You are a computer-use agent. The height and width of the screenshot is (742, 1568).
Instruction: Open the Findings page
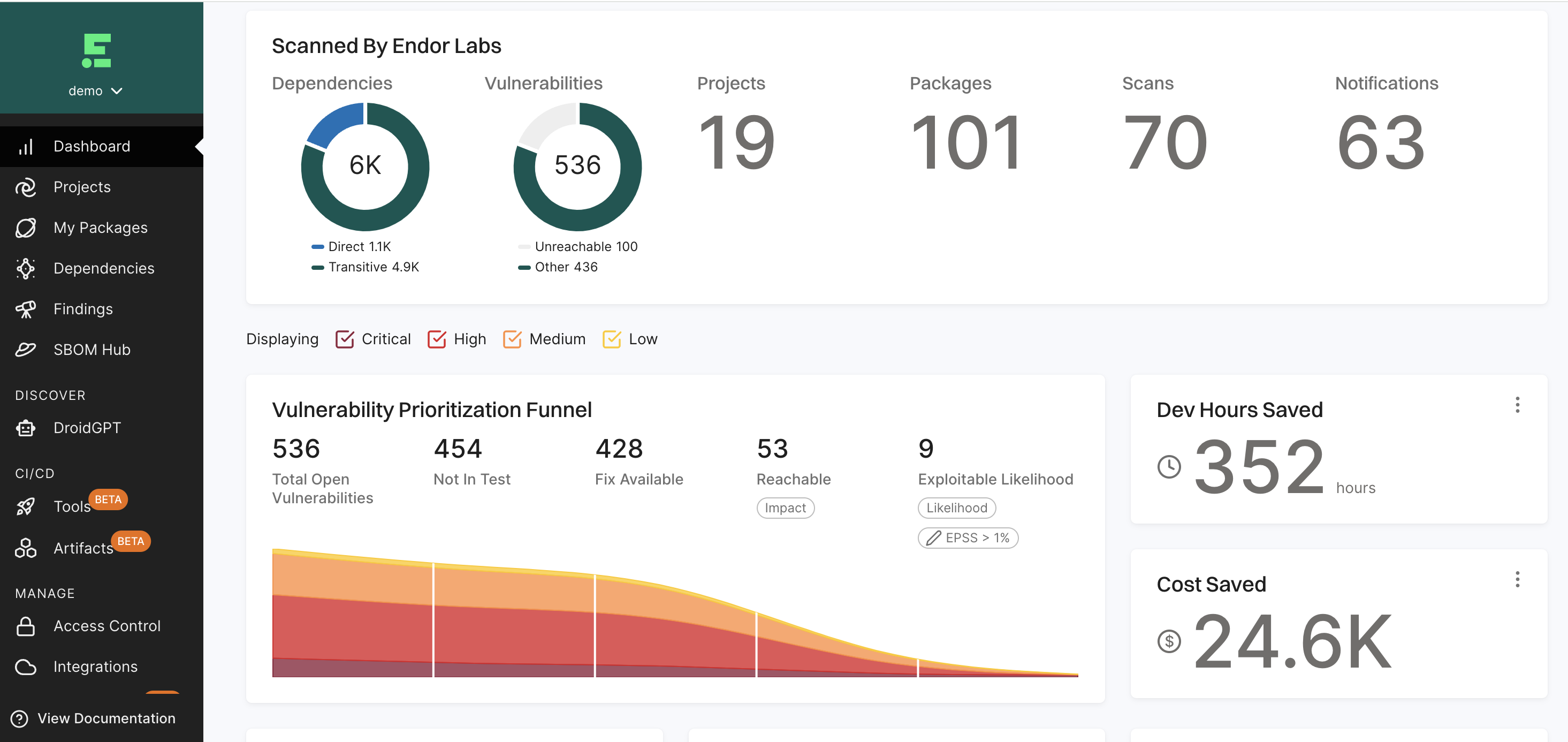(x=102, y=309)
